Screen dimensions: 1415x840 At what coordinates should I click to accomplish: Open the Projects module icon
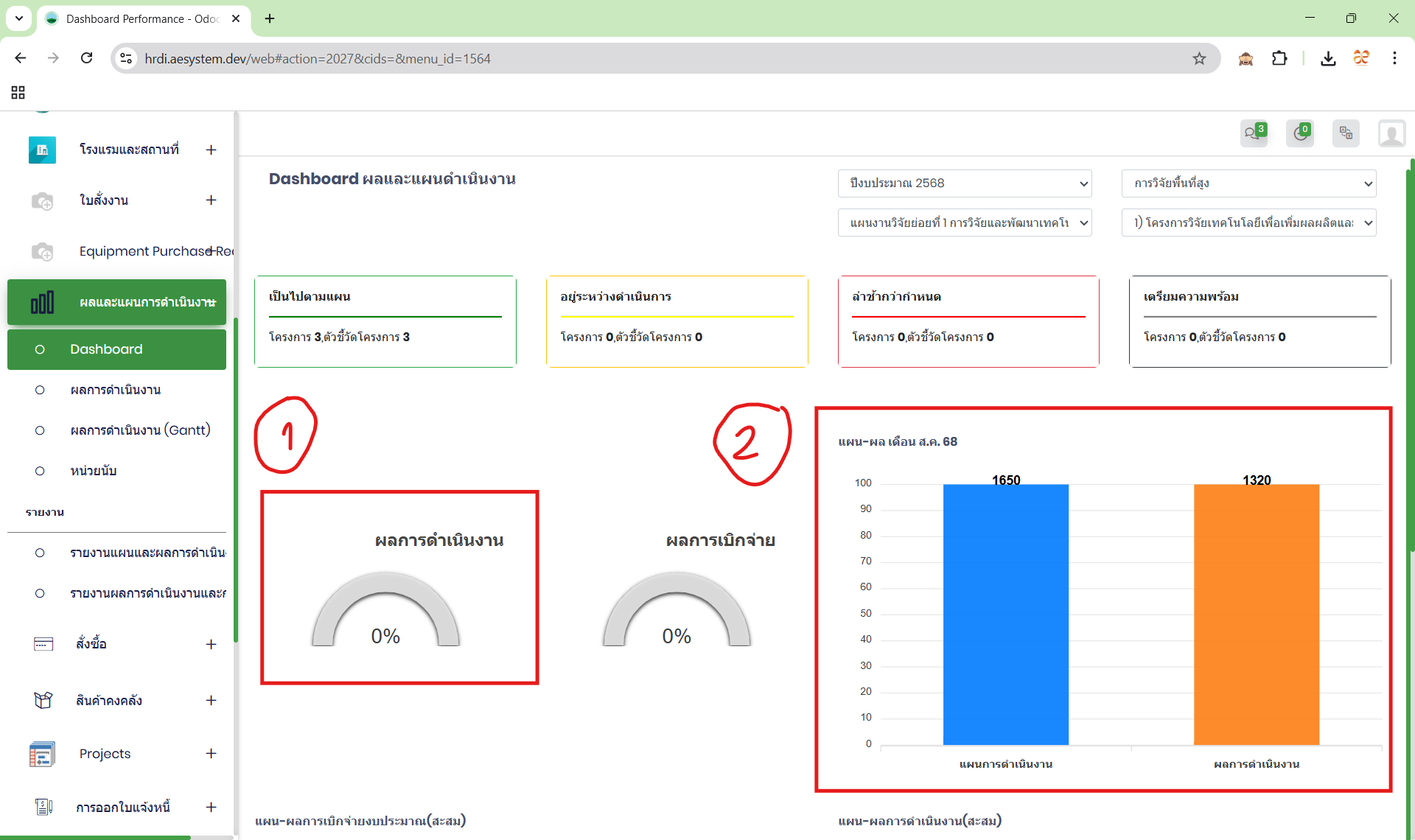(x=42, y=754)
